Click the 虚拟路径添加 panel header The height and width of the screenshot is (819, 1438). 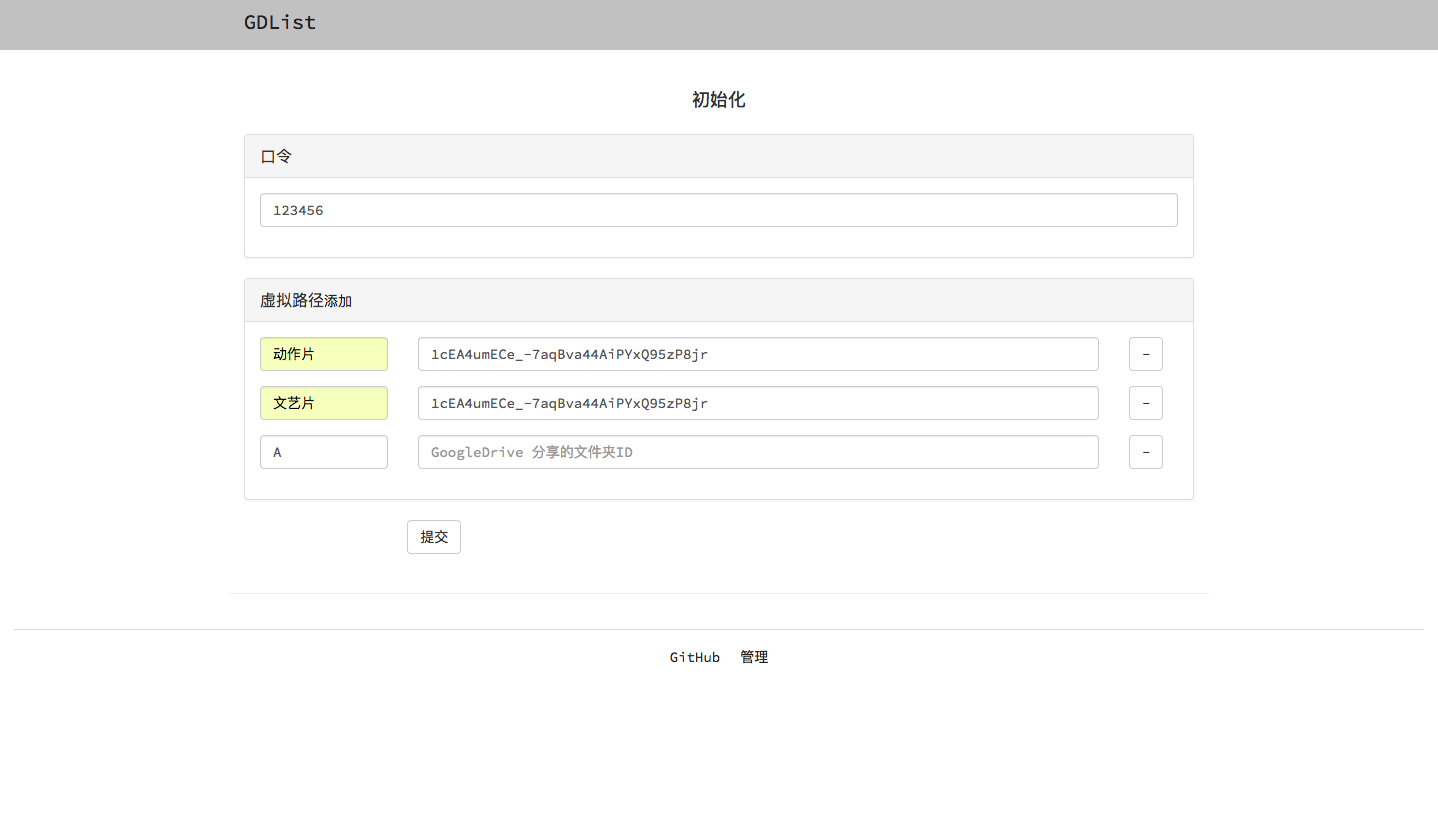click(x=718, y=300)
